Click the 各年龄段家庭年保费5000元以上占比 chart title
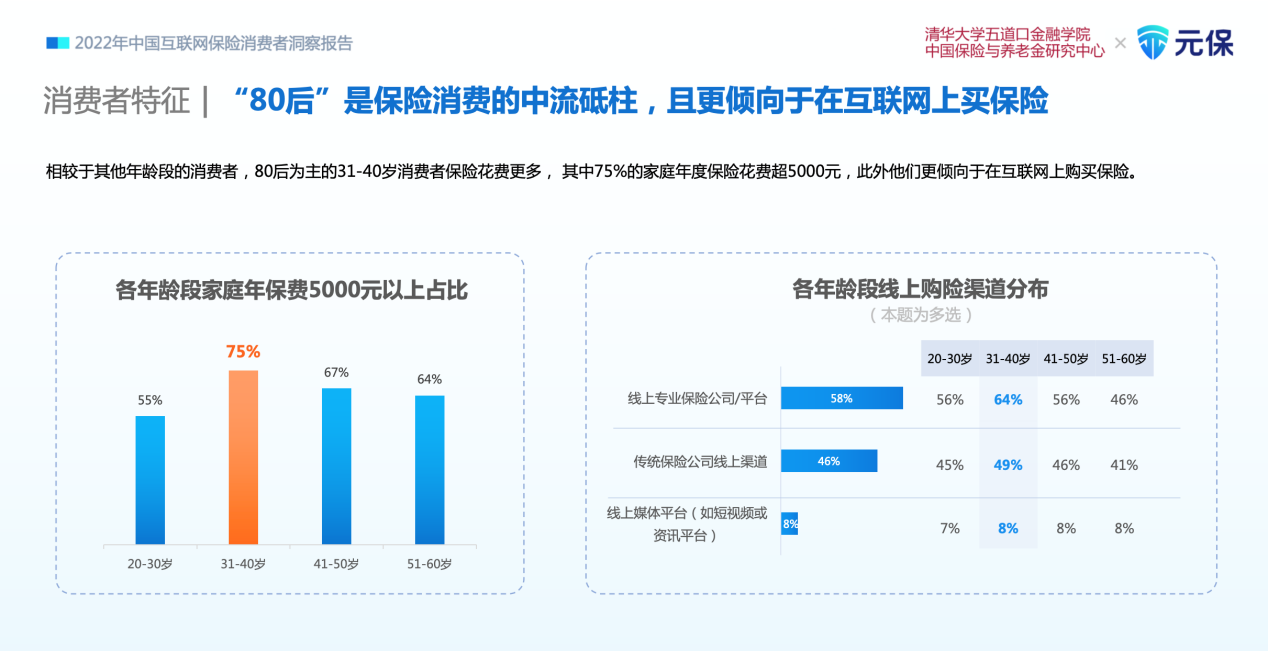1268x651 pixels. 291,290
